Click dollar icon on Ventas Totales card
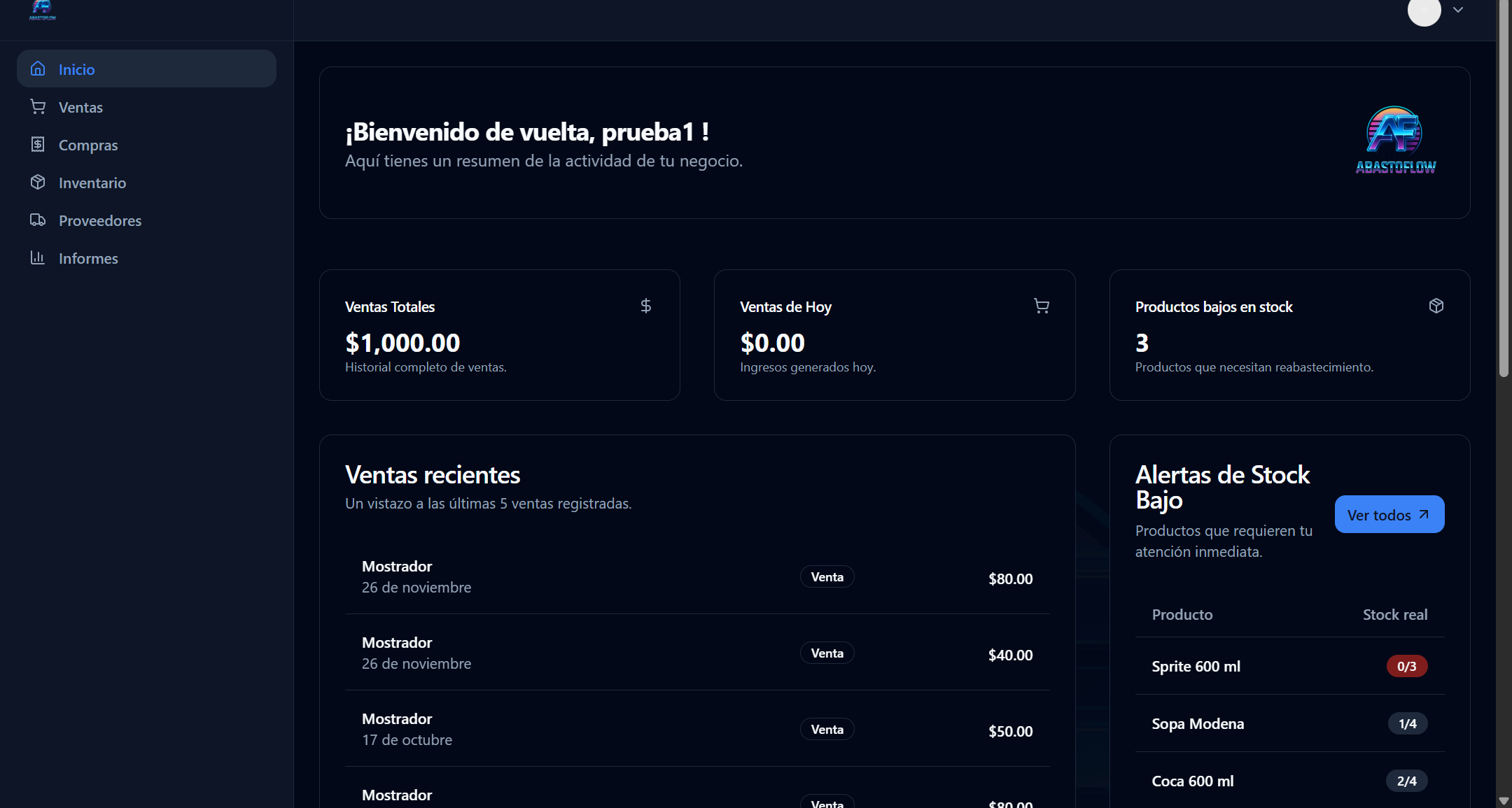1512x808 pixels. pos(645,306)
